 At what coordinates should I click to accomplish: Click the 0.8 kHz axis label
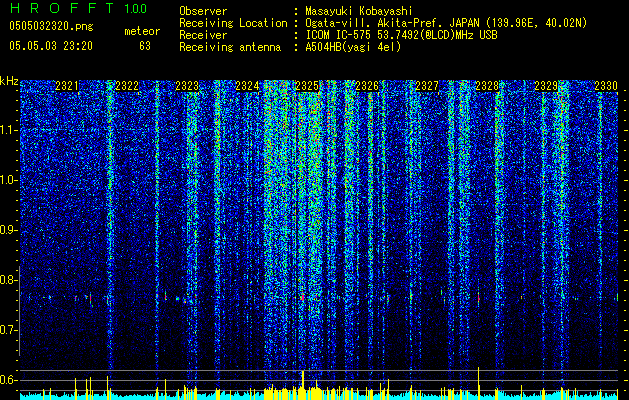(x=7, y=280)
